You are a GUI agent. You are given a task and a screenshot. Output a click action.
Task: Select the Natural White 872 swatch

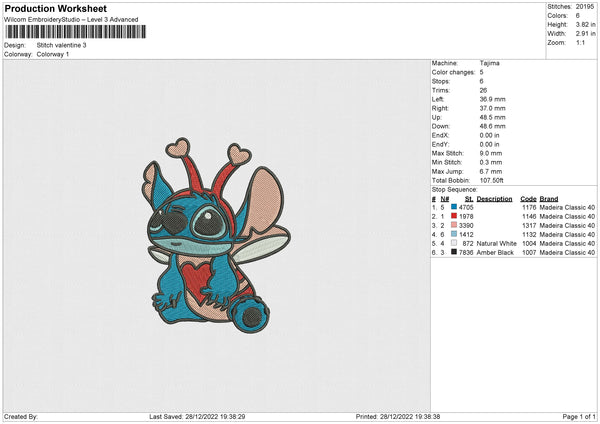pos(453,243)
